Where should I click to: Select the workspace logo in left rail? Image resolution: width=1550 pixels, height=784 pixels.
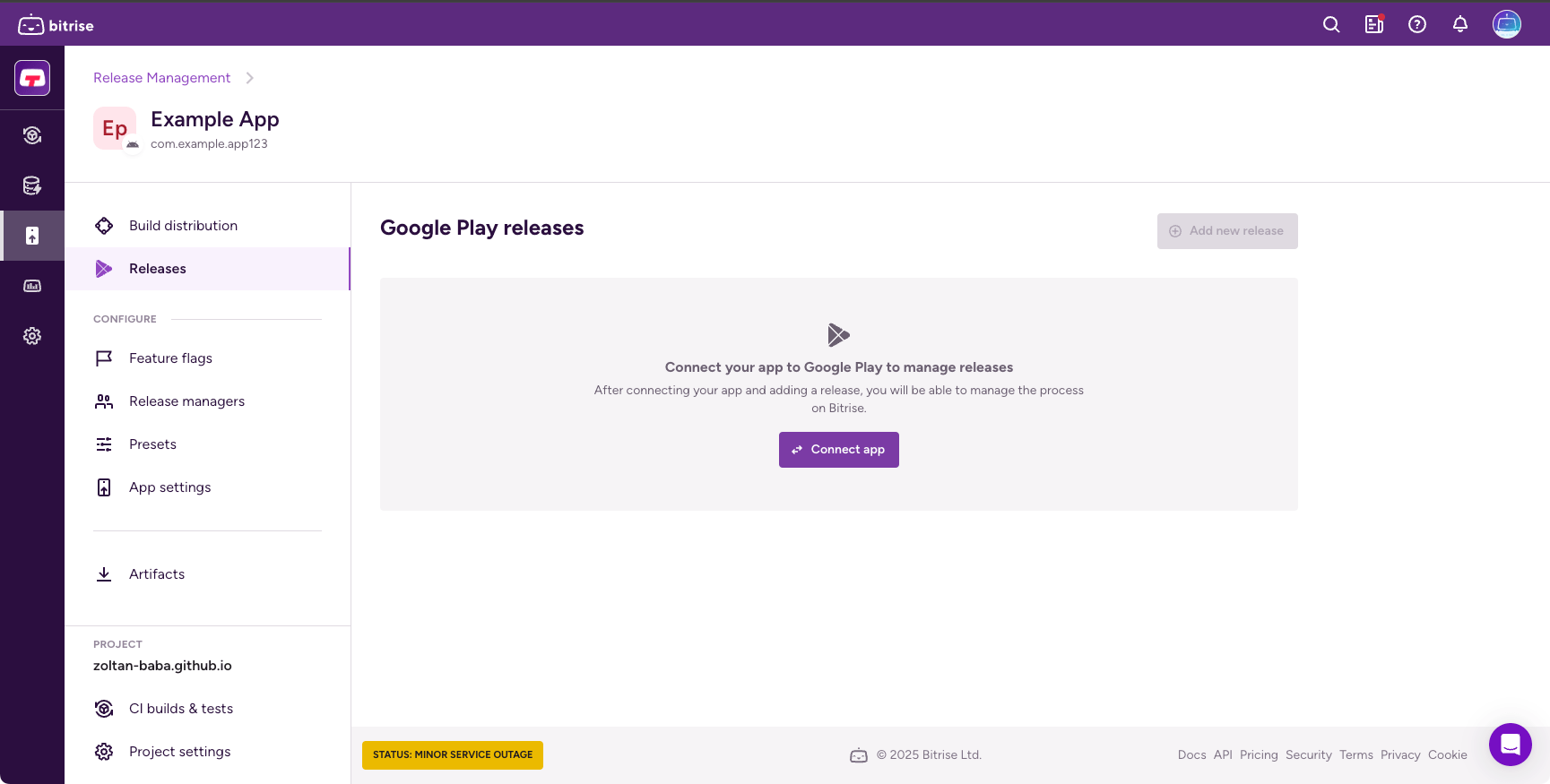(x=32, y=78)
